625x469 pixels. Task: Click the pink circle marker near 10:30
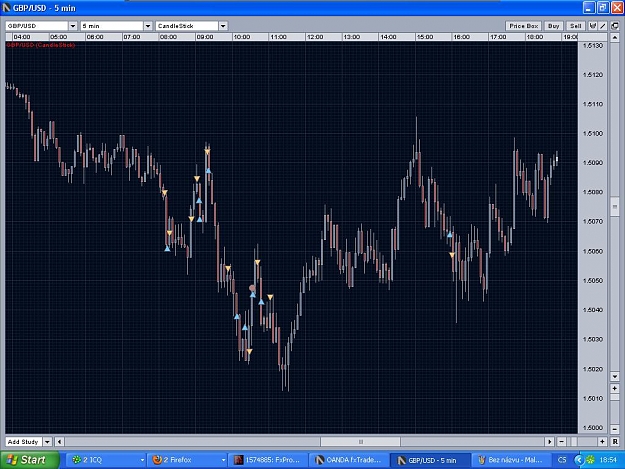pyautogui.click(x=252, y=288)
